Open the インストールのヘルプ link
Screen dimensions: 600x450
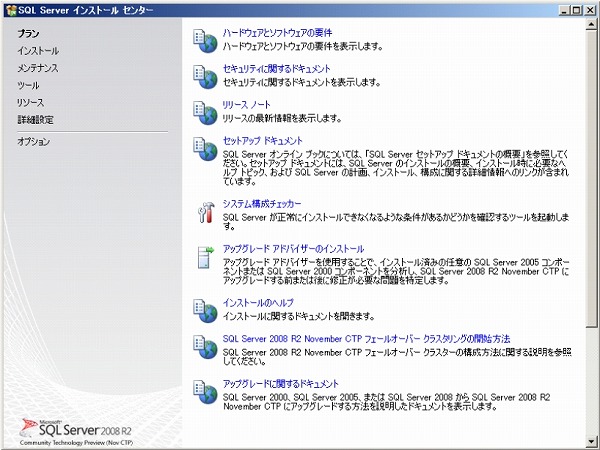pos(258,303)
